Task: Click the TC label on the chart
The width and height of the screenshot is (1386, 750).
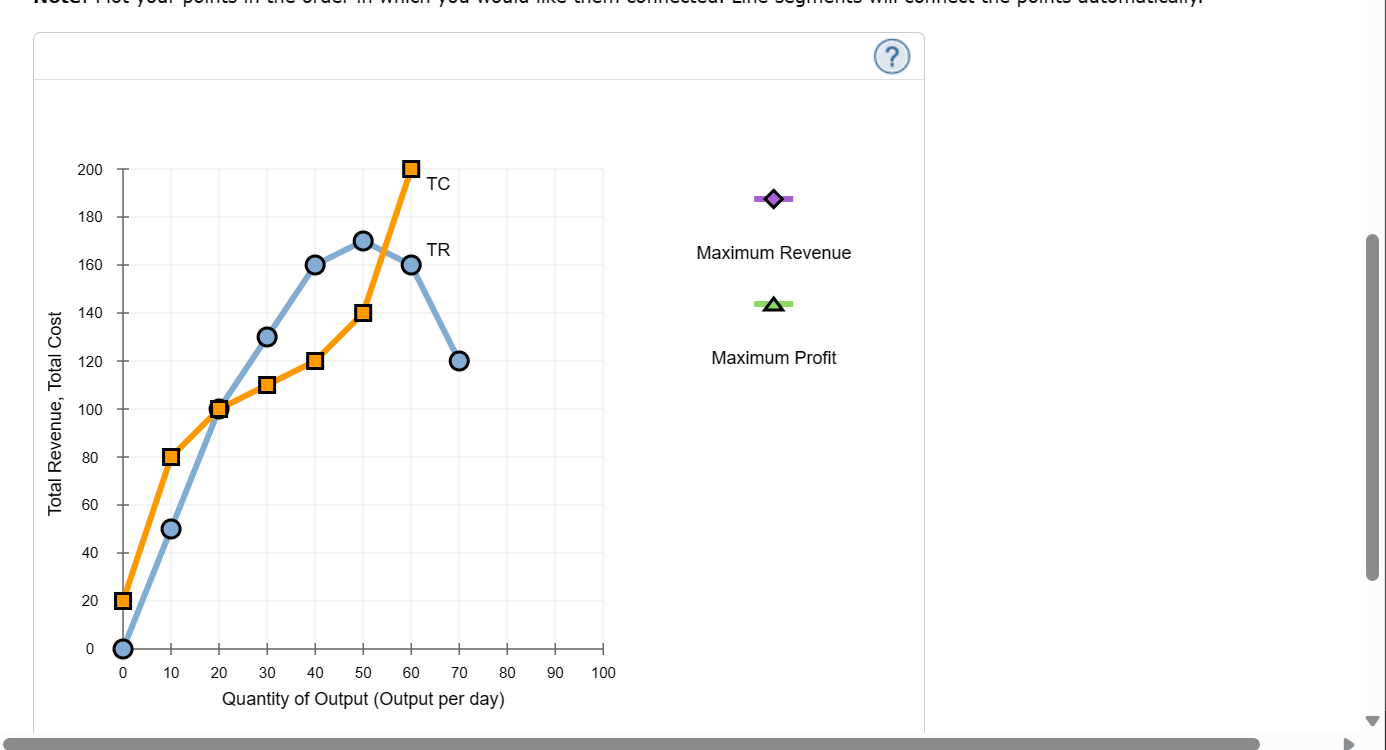Action: coord(437,183)
